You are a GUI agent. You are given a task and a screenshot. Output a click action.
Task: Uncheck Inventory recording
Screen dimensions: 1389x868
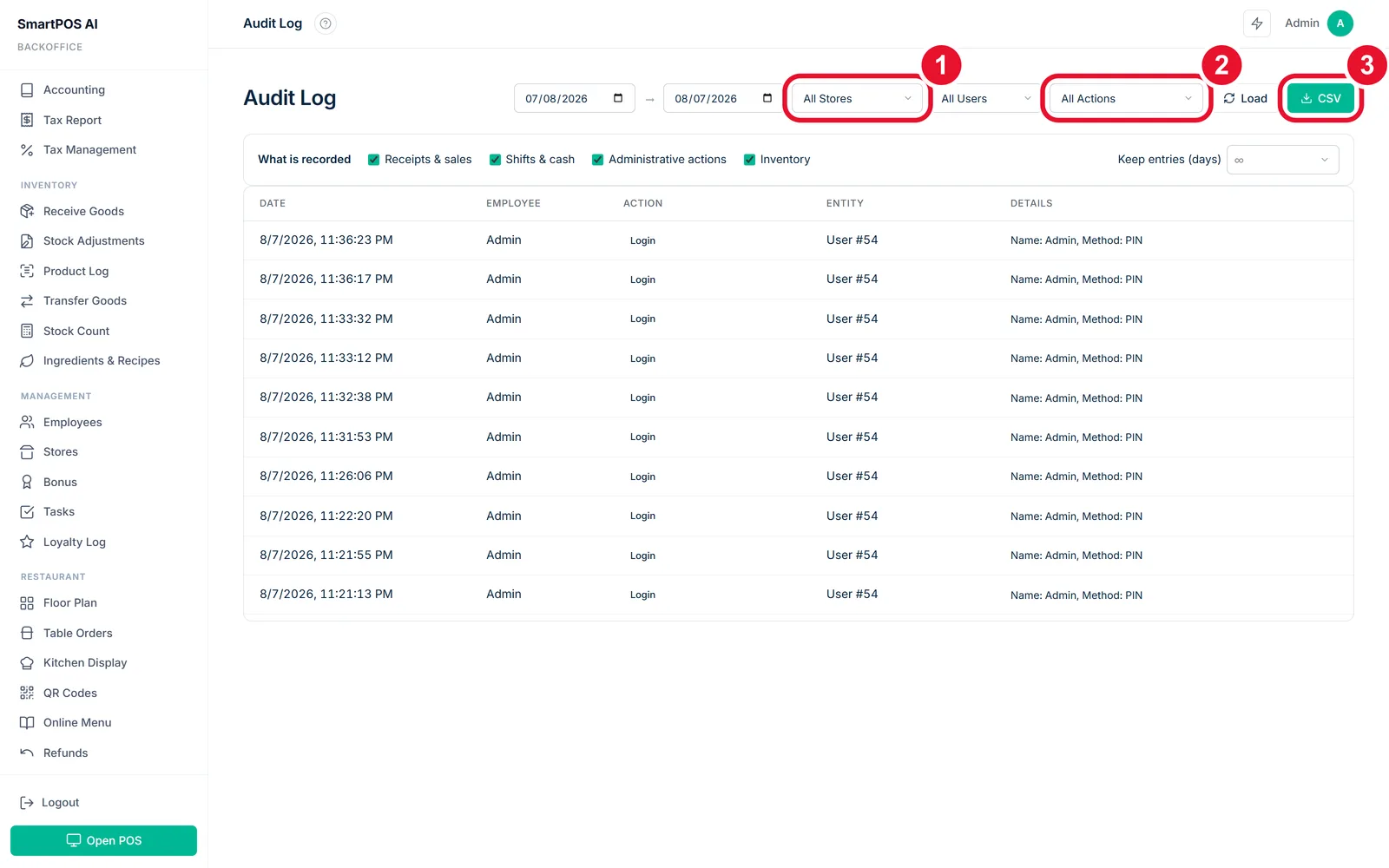pyautogui.click(x=749, y=160)
